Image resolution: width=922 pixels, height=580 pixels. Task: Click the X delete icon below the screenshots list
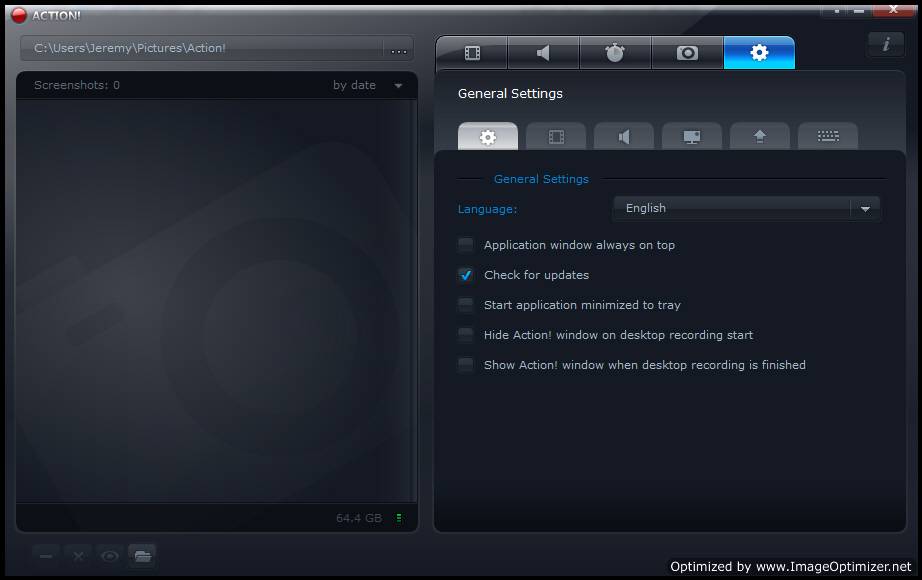[x=78, y=556]
